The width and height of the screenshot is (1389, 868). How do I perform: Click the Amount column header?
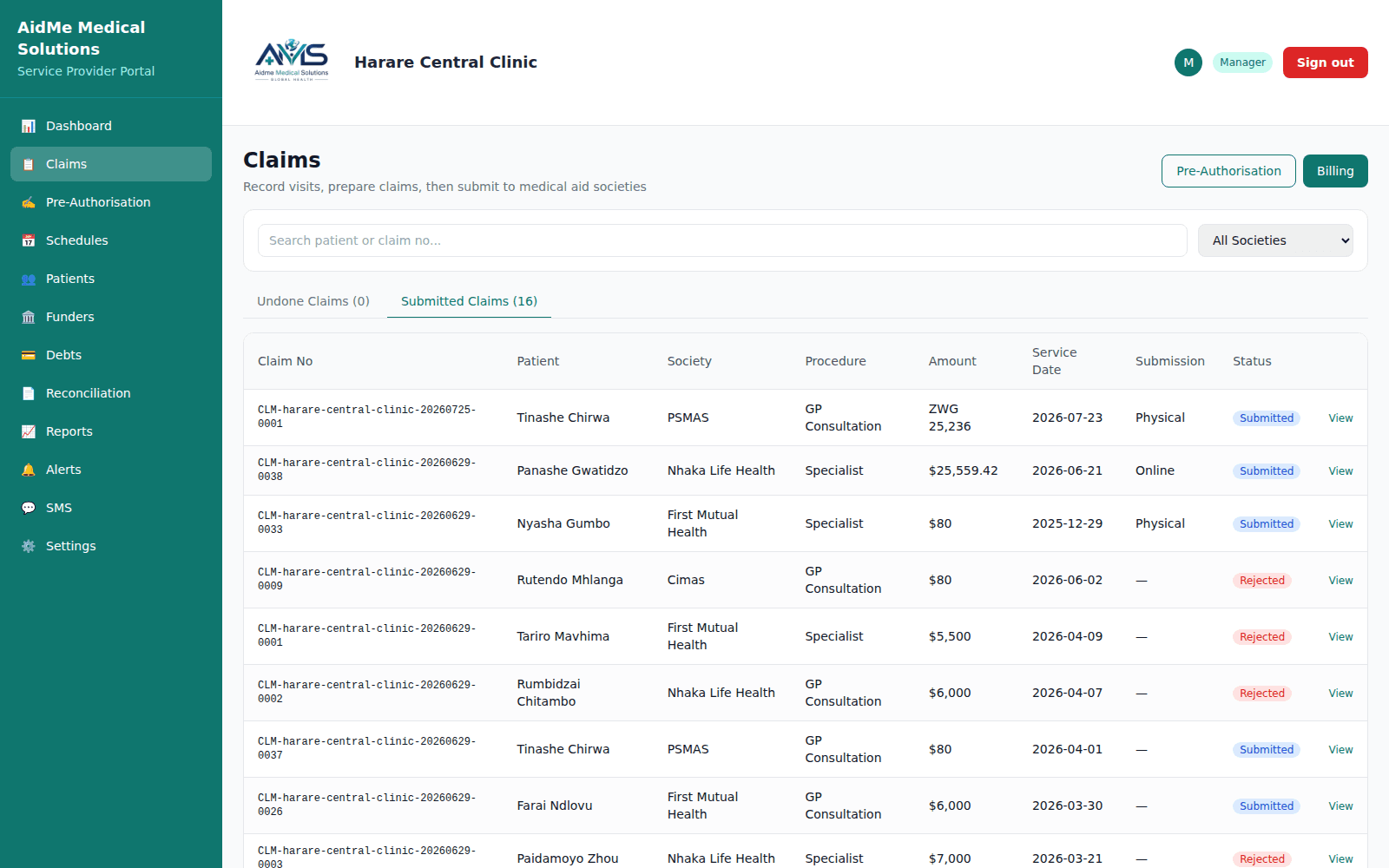tap(952, 361)
